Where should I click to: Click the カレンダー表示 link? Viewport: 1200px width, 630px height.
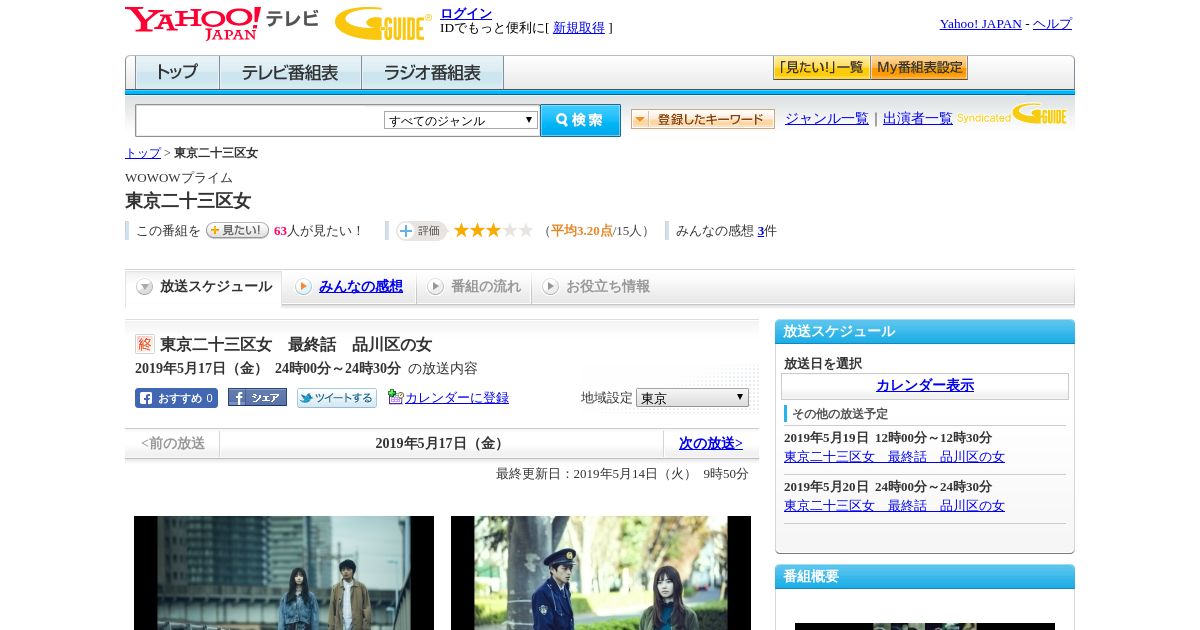(x=925, y=386)
